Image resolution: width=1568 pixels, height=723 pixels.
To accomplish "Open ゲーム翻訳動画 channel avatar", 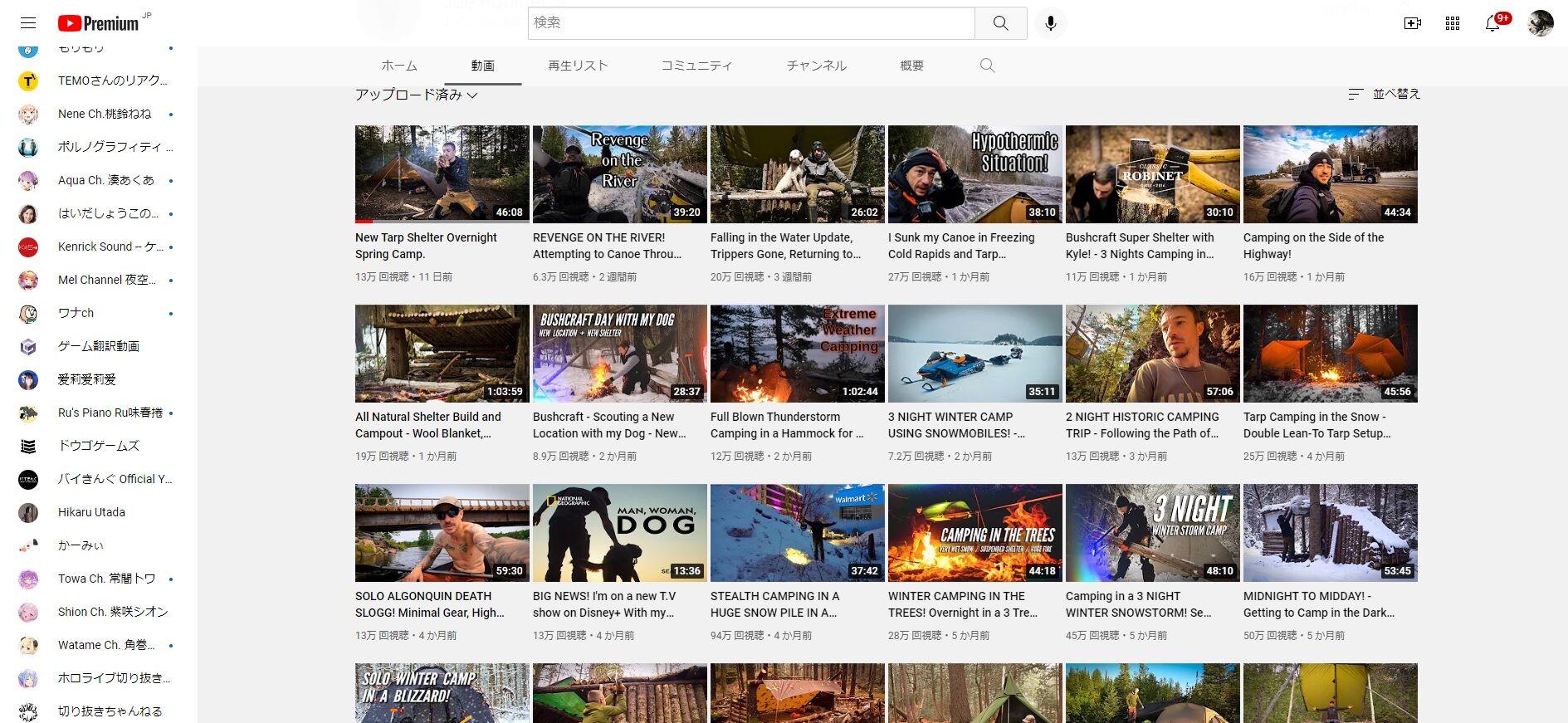I will pyautogui.click(x=28, y=346).
